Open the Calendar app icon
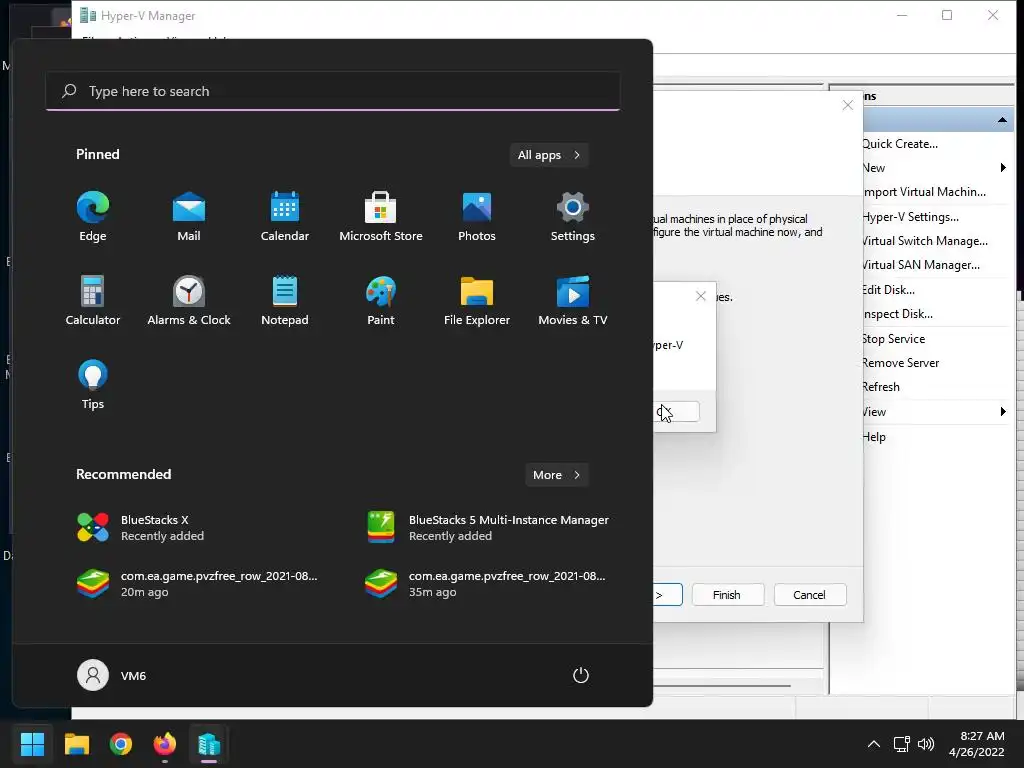Image resolution: width=1024 pixels, height=768 pixels. [285, 216]
